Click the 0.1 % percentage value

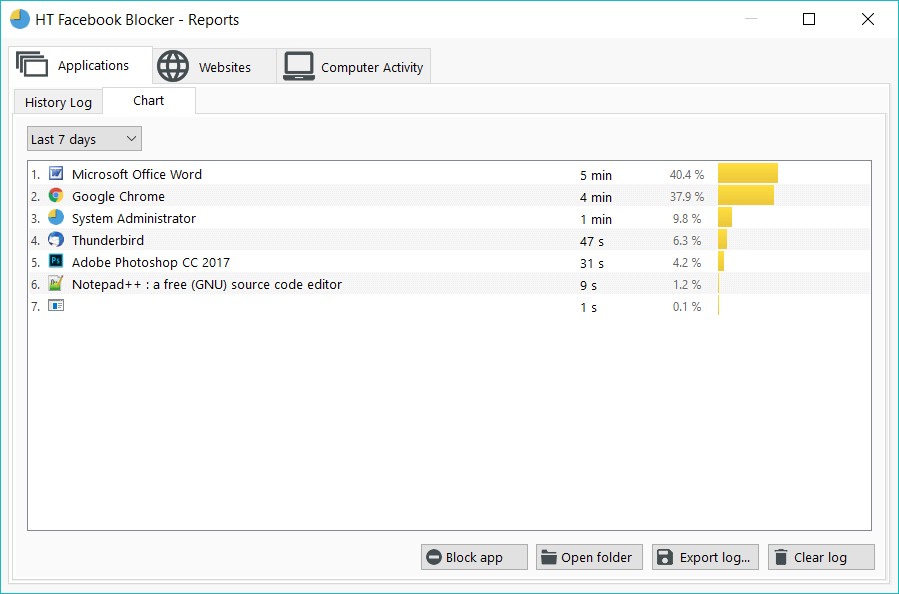point(687,307)
